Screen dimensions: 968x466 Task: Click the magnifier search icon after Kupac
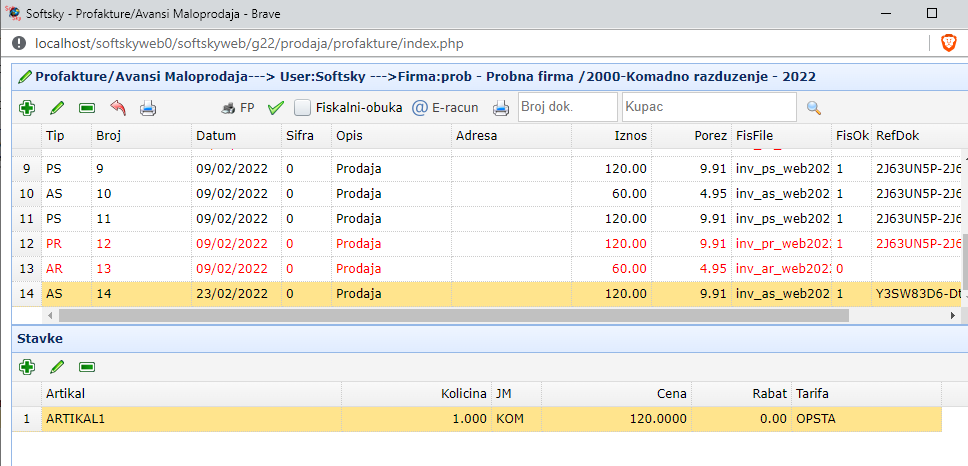(813, 108)
